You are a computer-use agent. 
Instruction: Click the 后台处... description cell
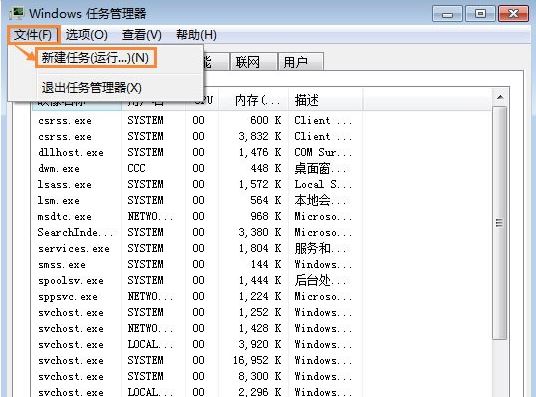pos(320,281)
